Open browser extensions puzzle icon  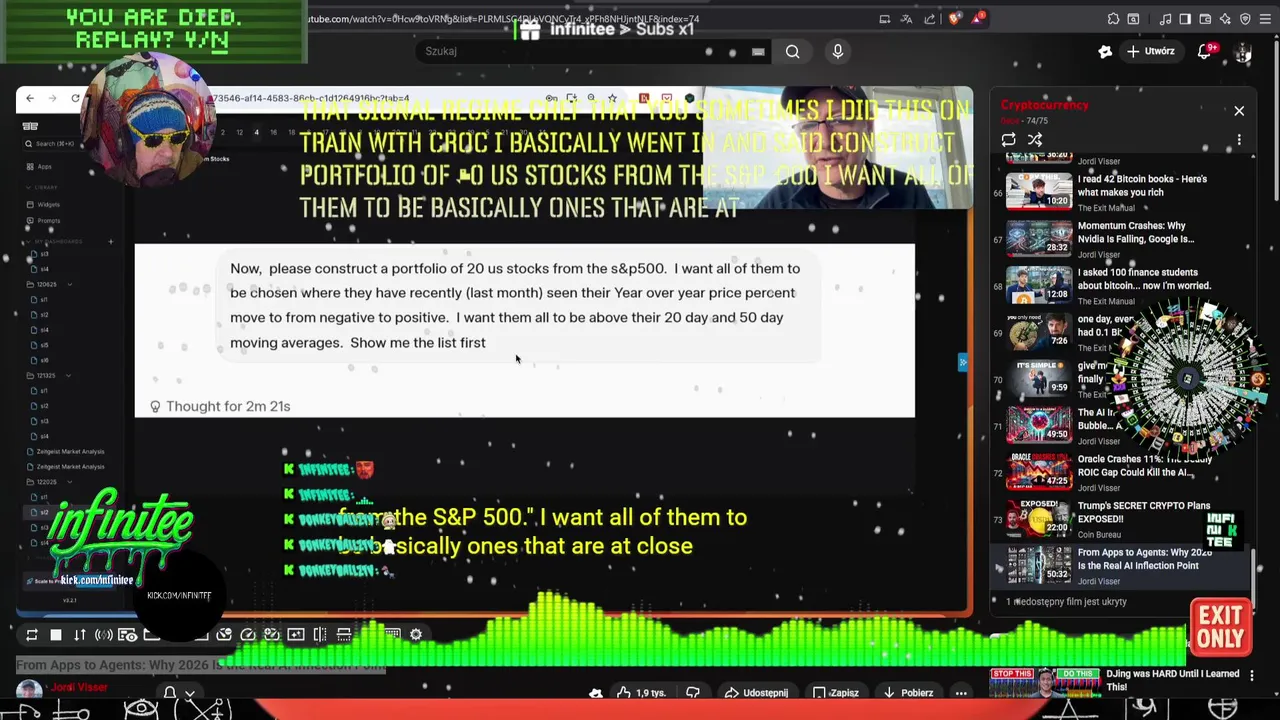(1113, 18)
